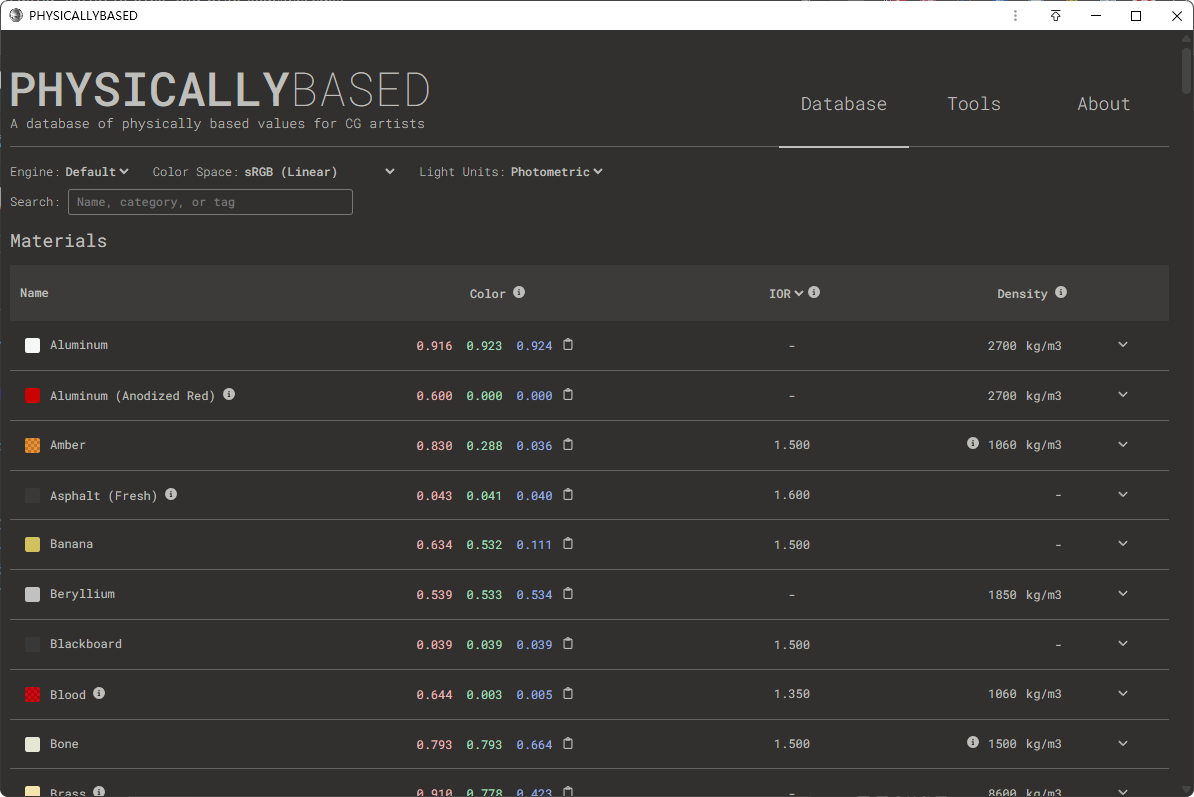
Task: Show info for the Color column header
Action: (x=519, y=293)
